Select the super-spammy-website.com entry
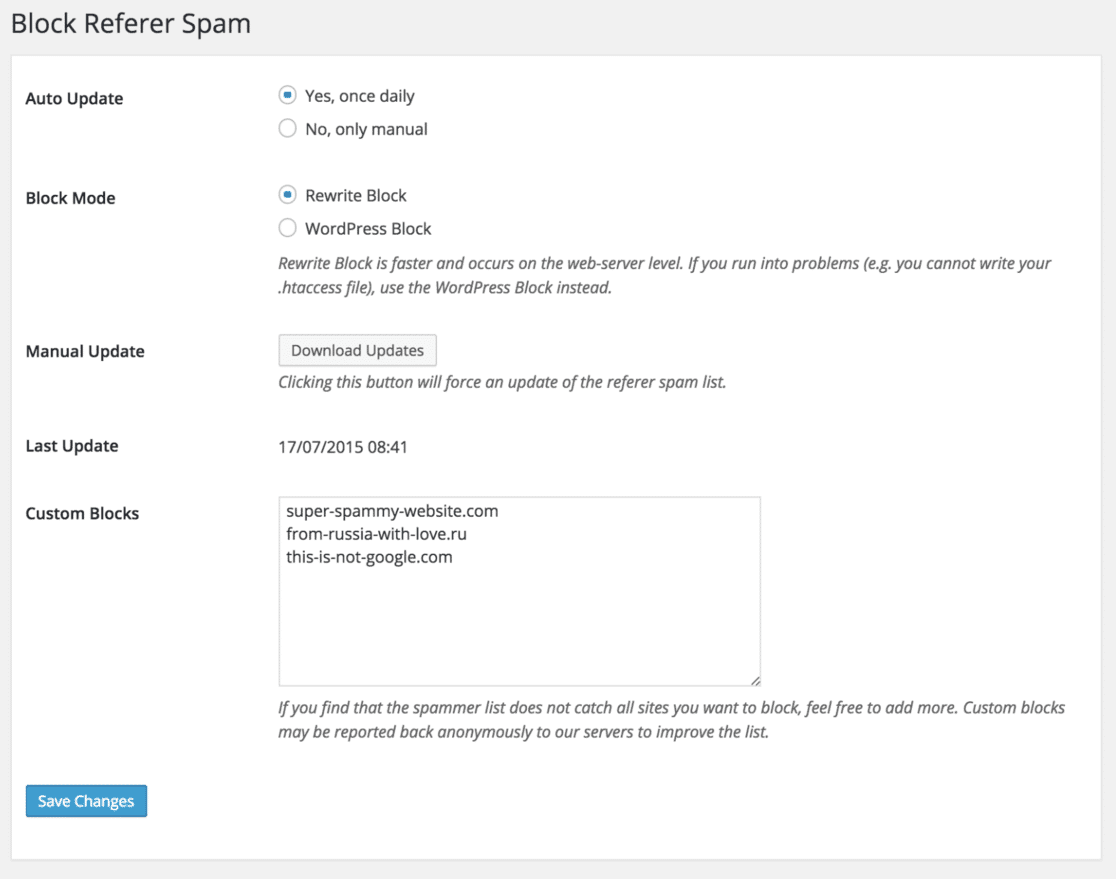The image size is (1116, 879). tap(390, 510)
